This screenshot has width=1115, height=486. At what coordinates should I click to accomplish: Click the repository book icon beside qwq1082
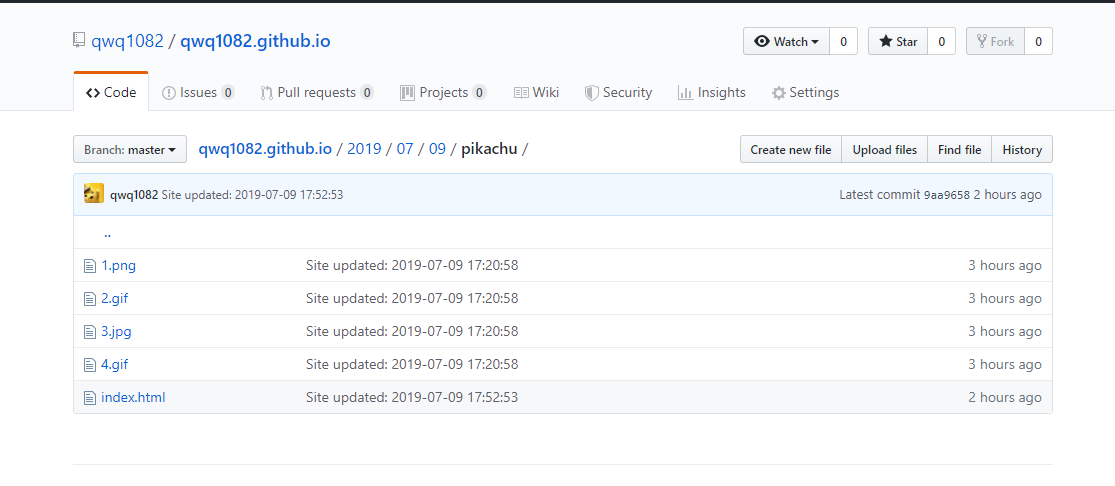[x=79, y=41]
